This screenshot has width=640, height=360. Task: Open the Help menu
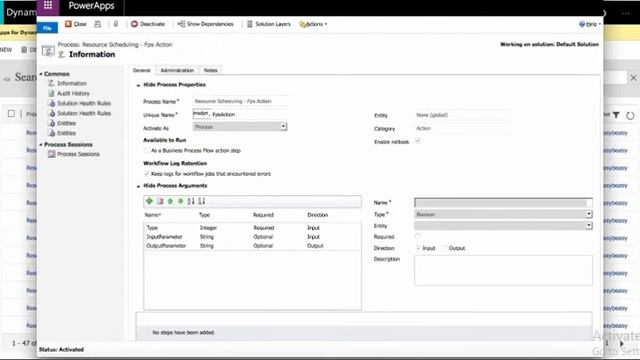click(x=590, y=24)
